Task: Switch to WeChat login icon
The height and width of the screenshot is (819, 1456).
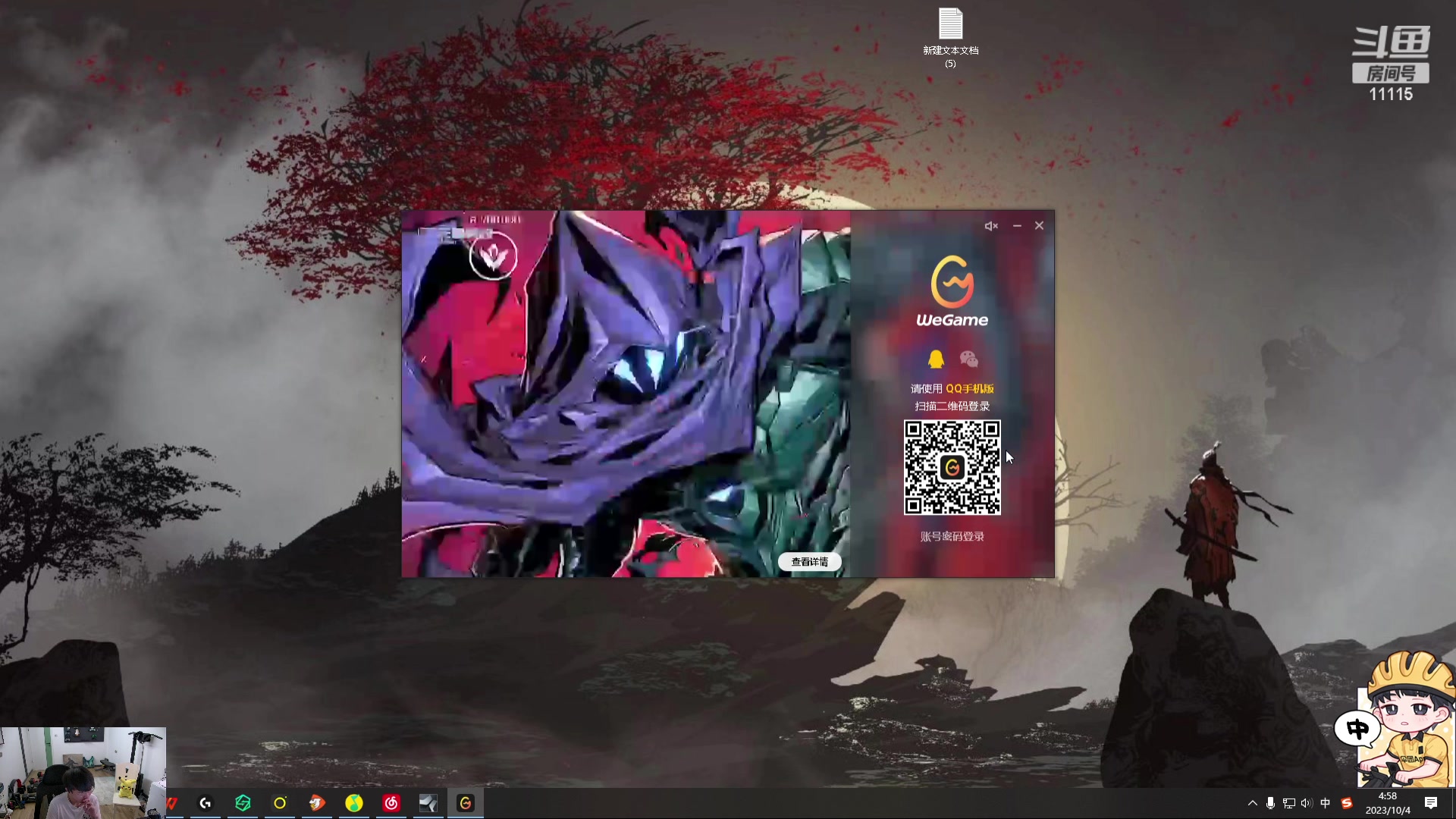Action: tap(969, 359)
